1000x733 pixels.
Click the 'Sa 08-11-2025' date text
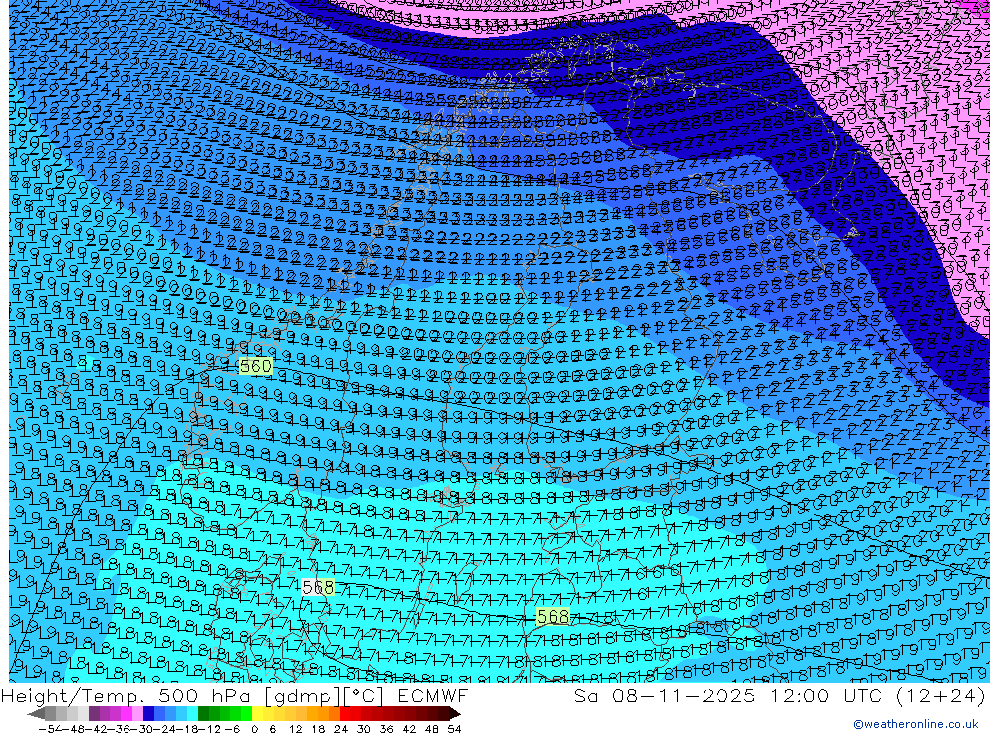(x=665, y=696)
